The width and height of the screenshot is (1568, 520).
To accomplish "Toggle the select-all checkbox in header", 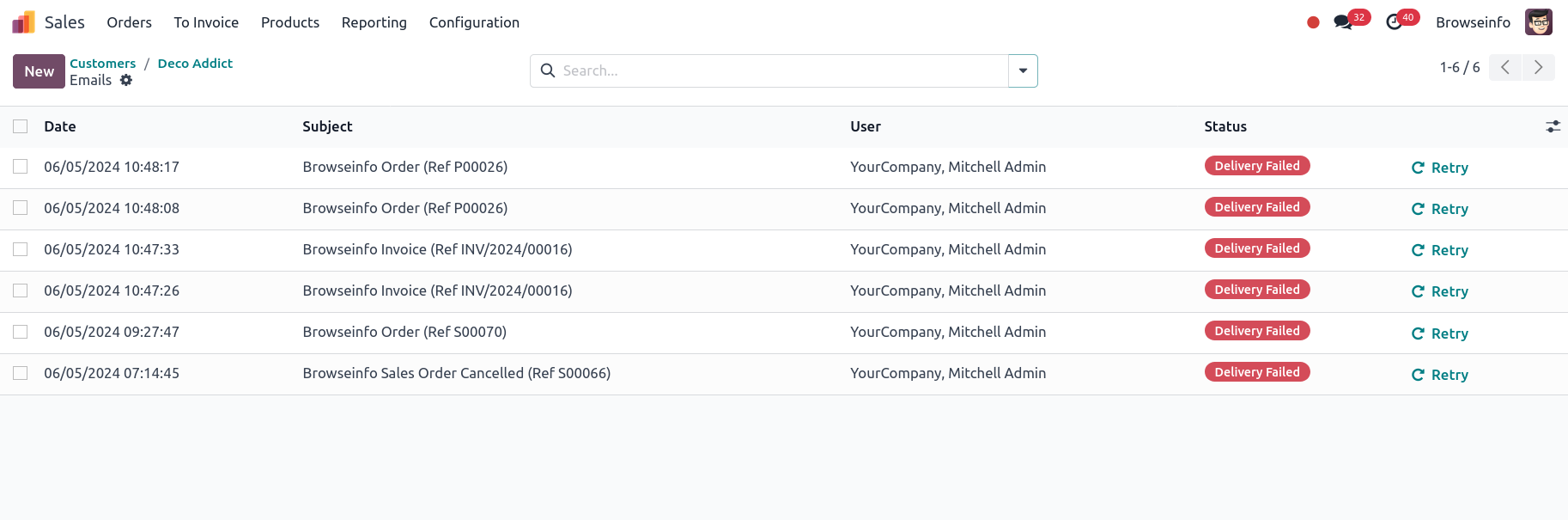I will click(21, 126).
